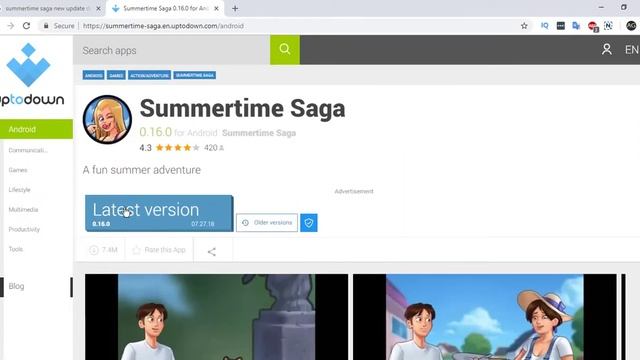
Task: Close the Summertime Saga 0.16.0 tab
Action: [216, 8]
